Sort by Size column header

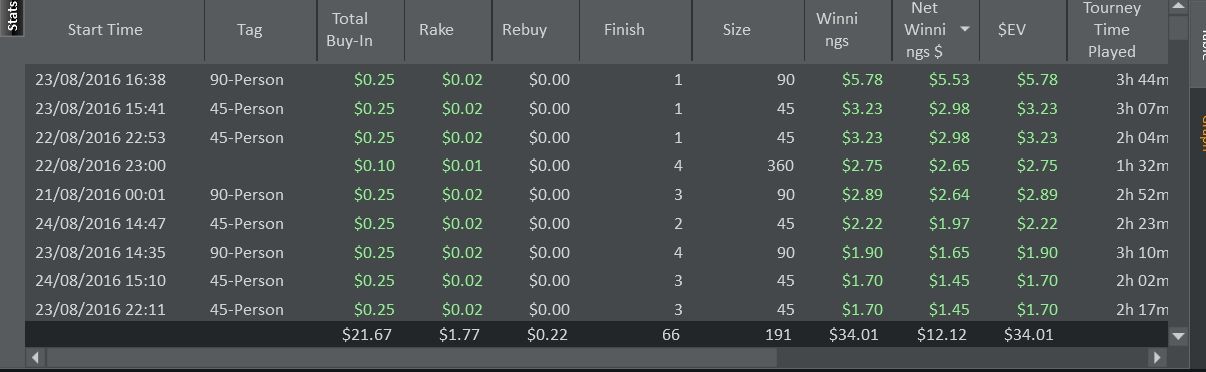pyautogui.click(x=736, y=30)
